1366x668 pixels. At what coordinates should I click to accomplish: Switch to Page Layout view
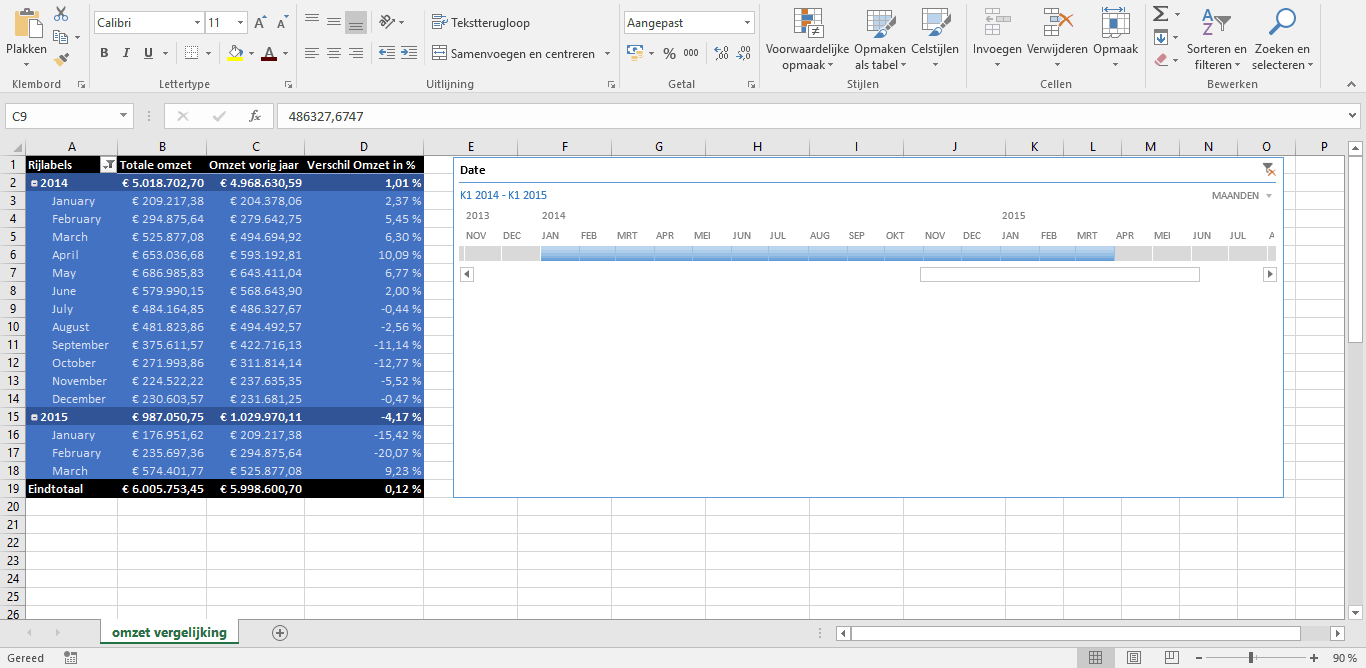(x=1133, y=658)
